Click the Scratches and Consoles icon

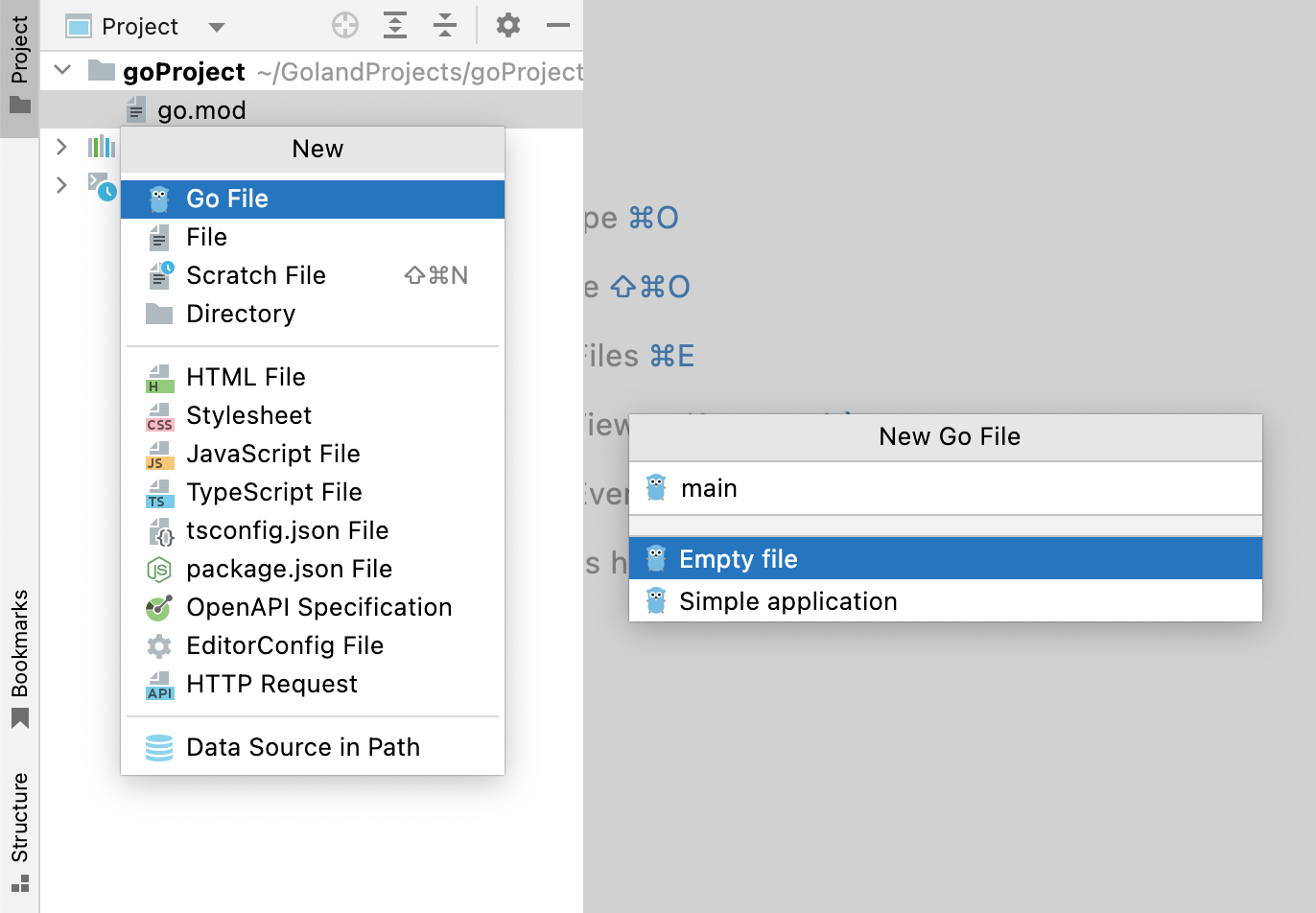click(x=101, y=185)
